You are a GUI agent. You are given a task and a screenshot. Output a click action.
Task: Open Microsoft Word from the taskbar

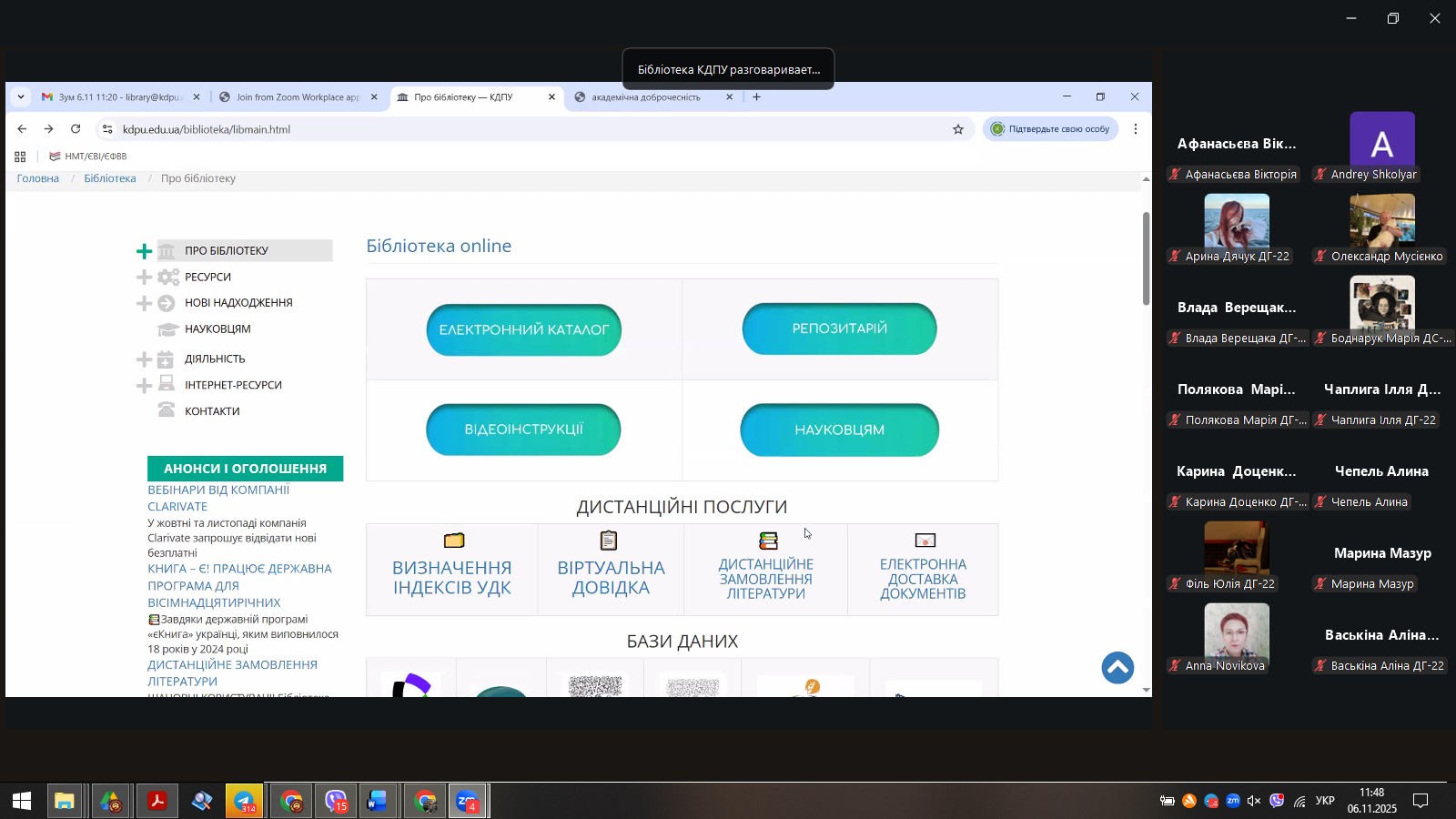coord(379,802)
